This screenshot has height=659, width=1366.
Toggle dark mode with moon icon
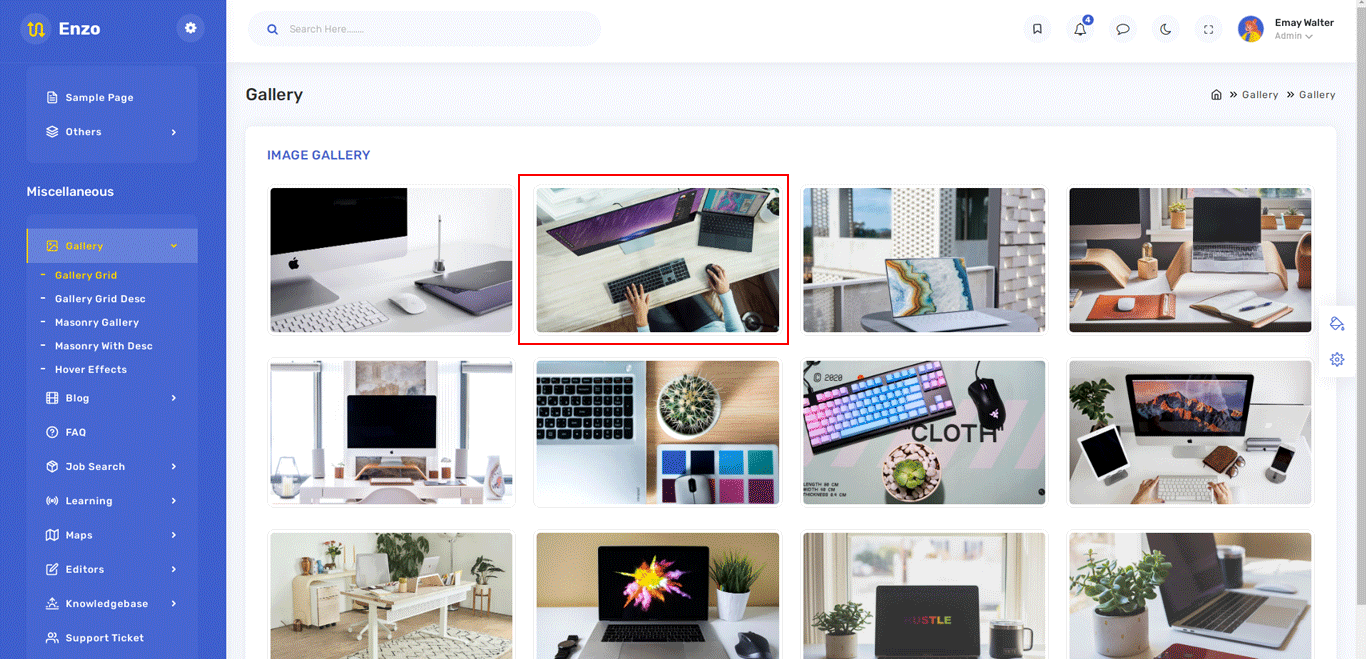click(x=1166, y=29)
